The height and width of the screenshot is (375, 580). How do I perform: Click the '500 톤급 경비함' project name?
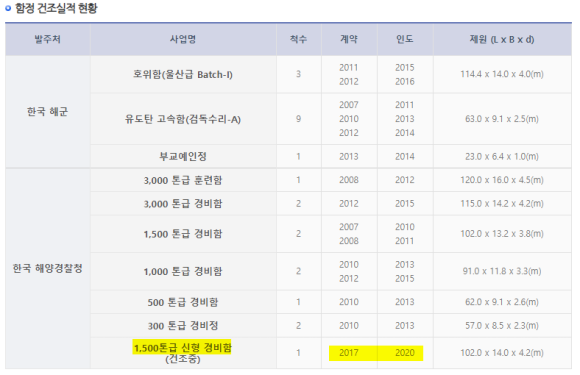point(183,302)
